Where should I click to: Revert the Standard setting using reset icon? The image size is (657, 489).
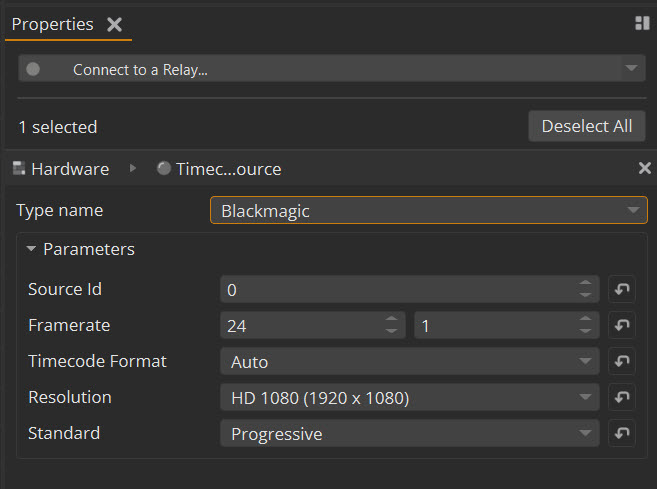tap(622, 434)
